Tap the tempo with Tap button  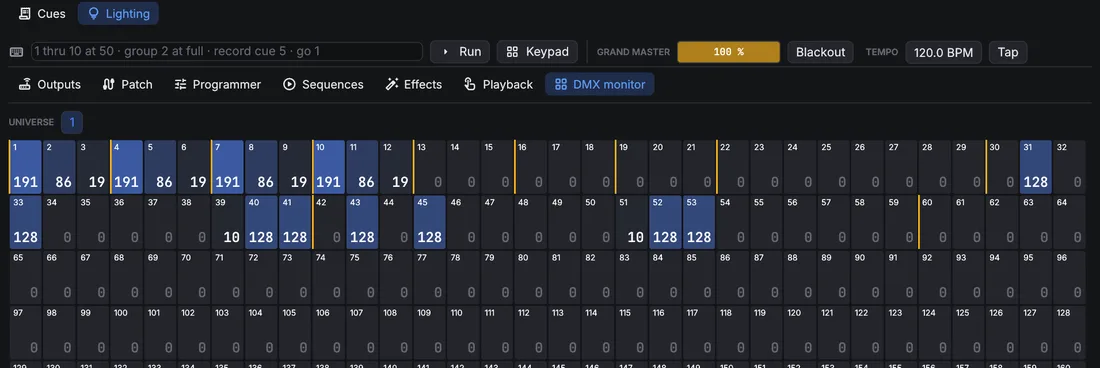(1008, 52)
